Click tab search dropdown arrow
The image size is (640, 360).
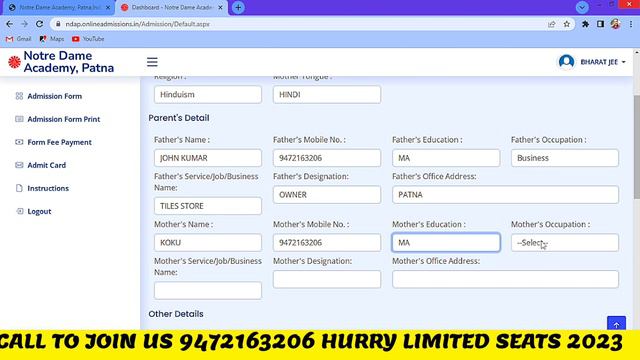click(582, 7)
